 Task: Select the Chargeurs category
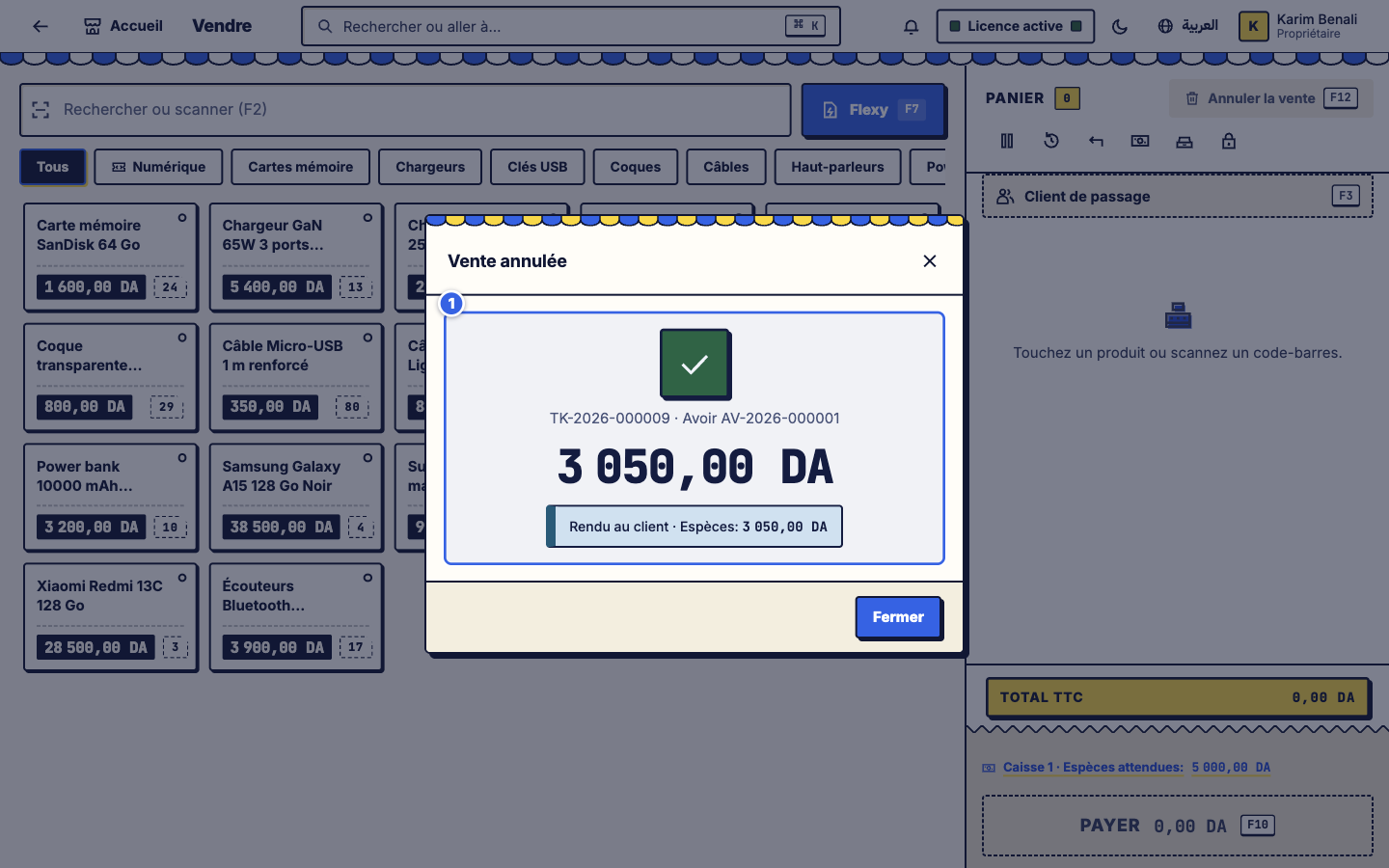tap(430, 167)
